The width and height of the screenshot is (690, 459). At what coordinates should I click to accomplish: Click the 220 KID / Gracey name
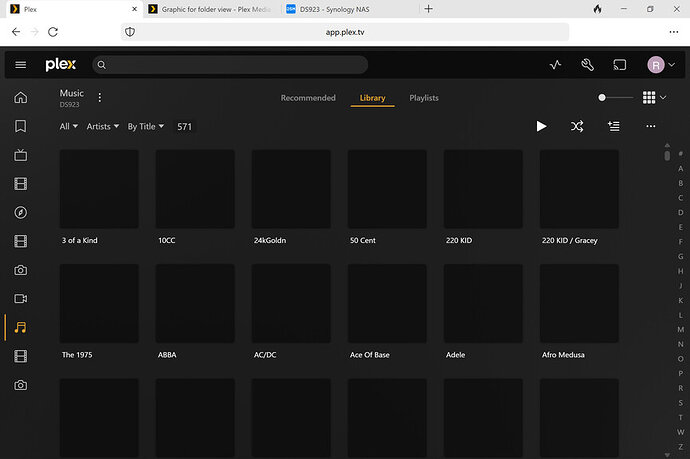569,240
